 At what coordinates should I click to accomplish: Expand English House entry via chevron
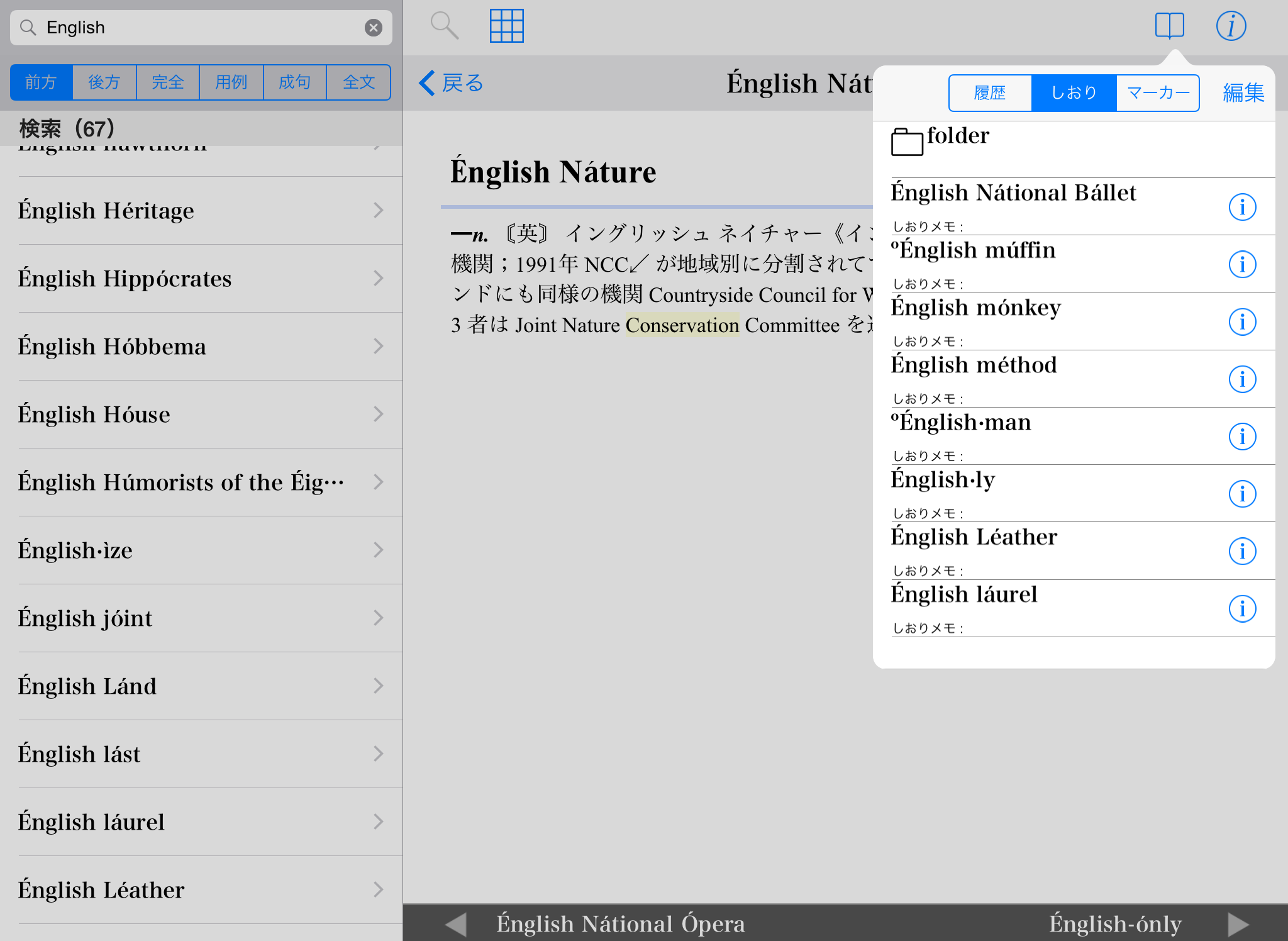pos(378,414)
